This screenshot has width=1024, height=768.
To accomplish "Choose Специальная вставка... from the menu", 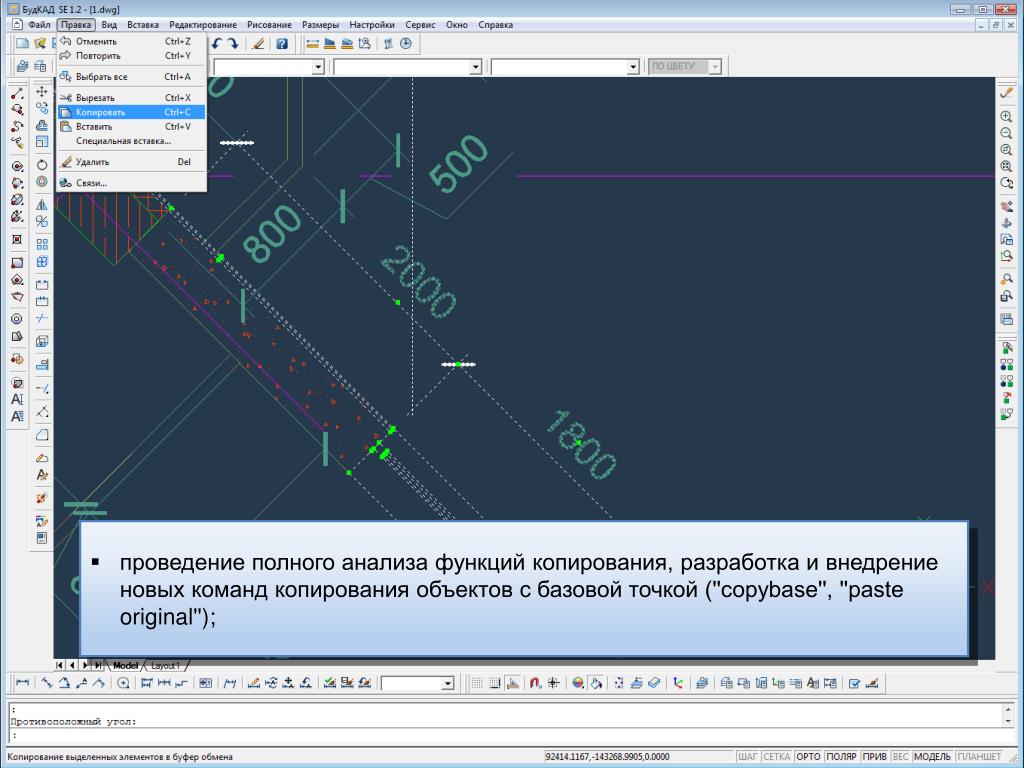I will pos(131,141).
